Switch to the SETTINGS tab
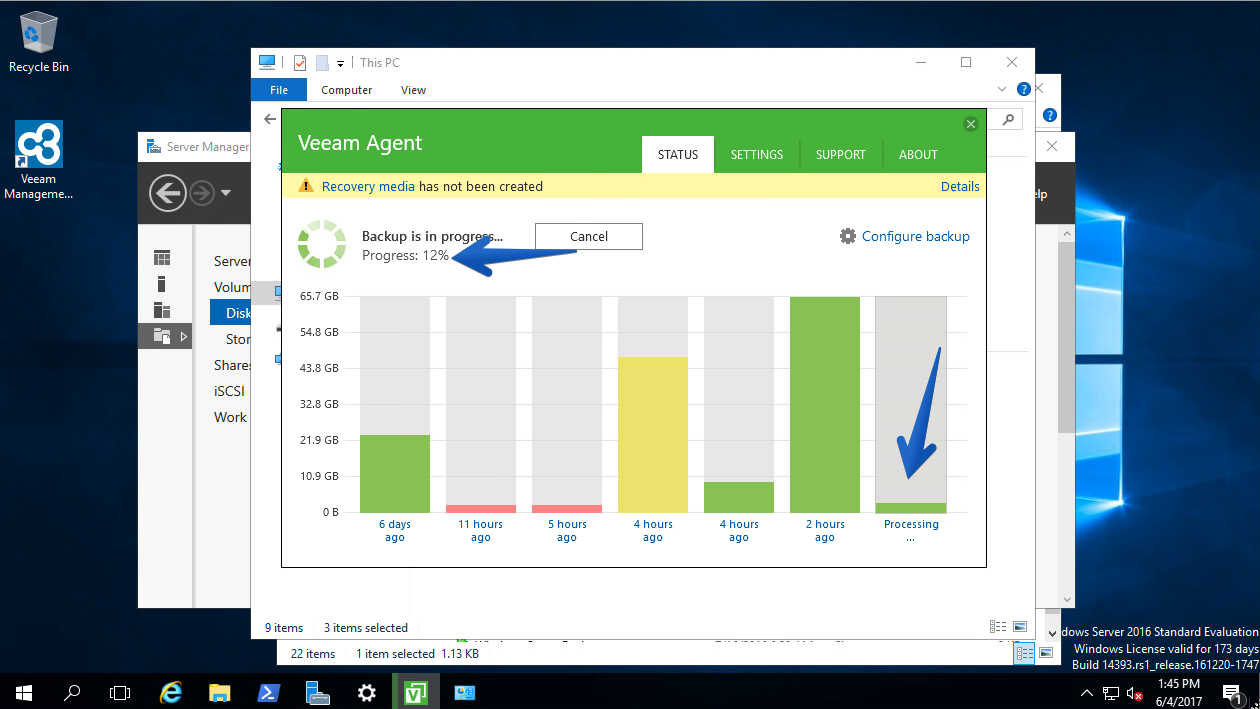 [757, 154]
